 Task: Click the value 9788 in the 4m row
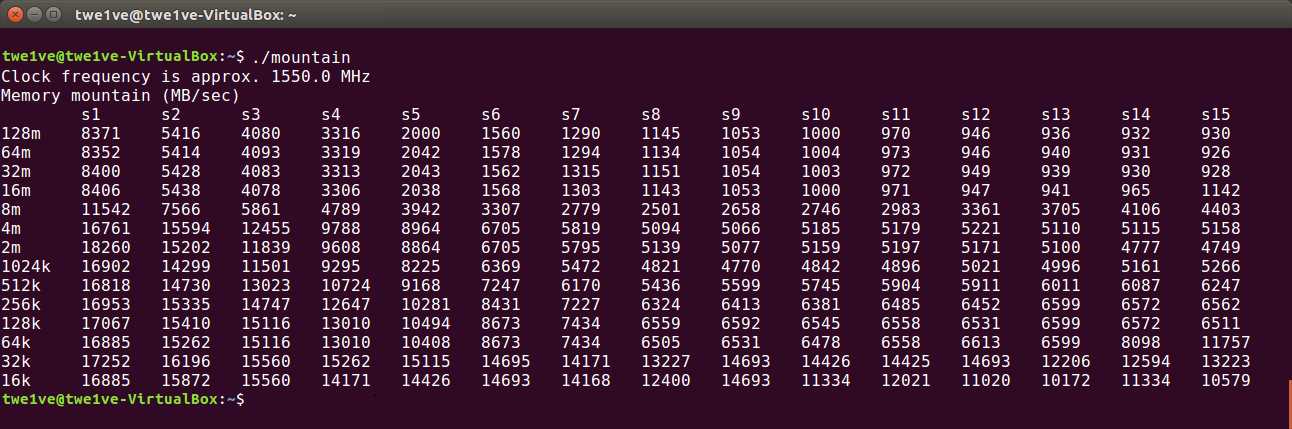pyautogui.click(x=341, y=228)
